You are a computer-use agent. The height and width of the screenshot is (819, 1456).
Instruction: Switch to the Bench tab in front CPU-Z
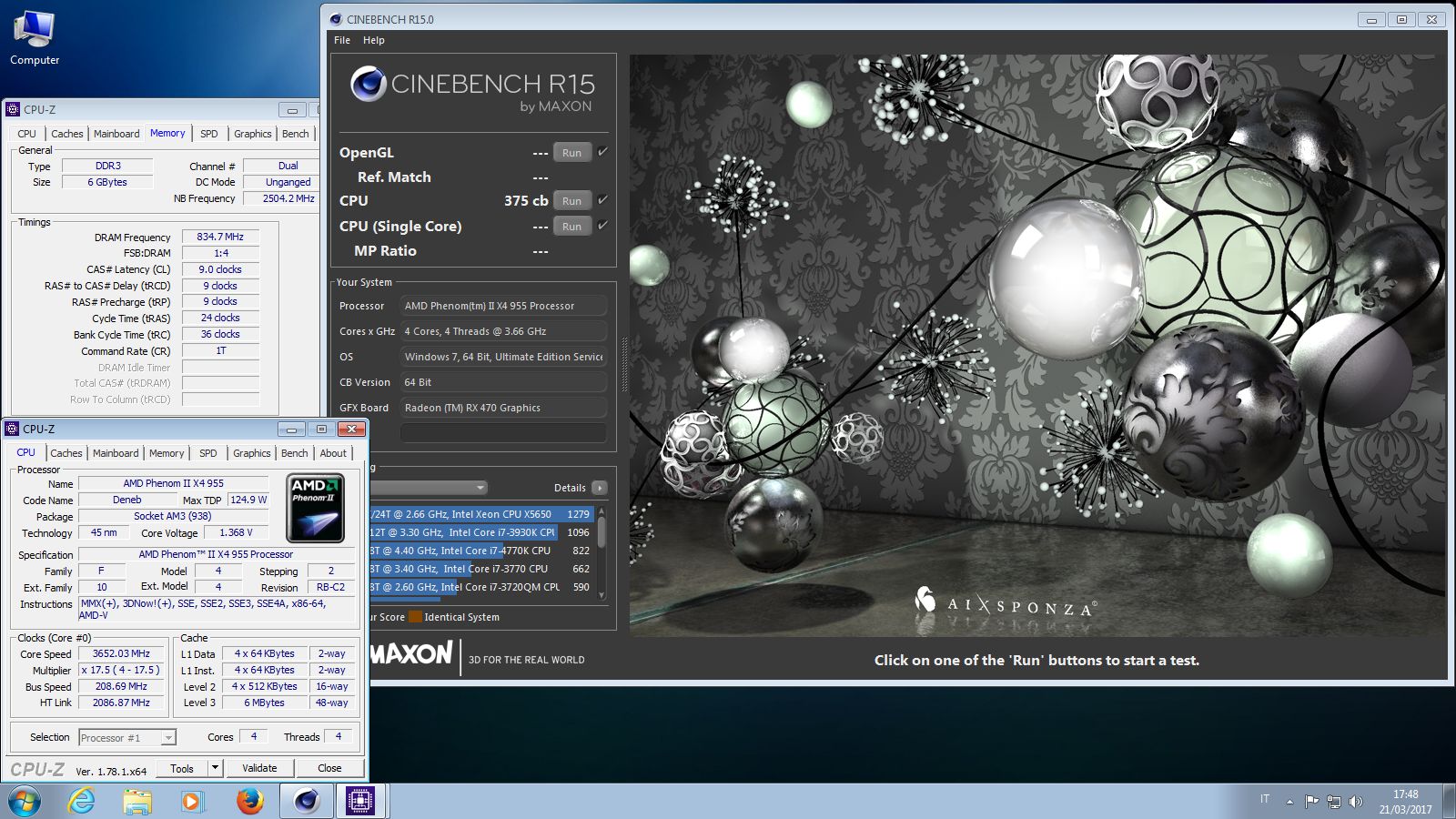coord(295,453)
